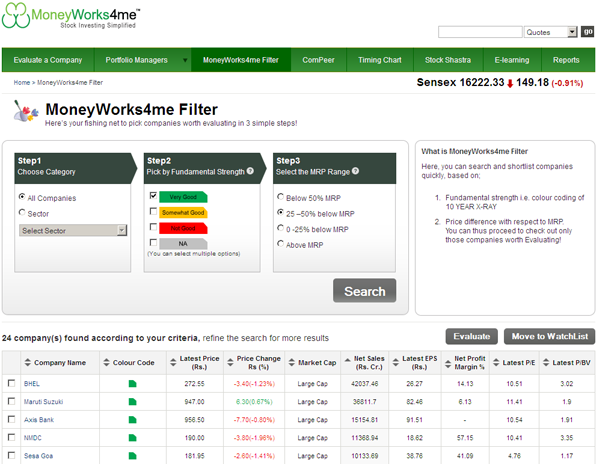The width and height of the screenshot is (600, 467).
Task: Sort by Net Sales column arrow
Action: (x=347, y=359)
